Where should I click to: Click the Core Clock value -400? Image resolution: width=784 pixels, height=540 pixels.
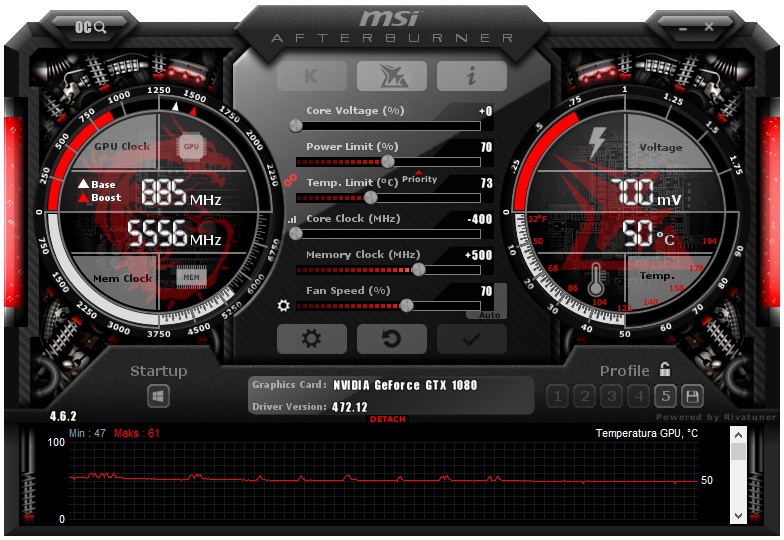point(480,219)
